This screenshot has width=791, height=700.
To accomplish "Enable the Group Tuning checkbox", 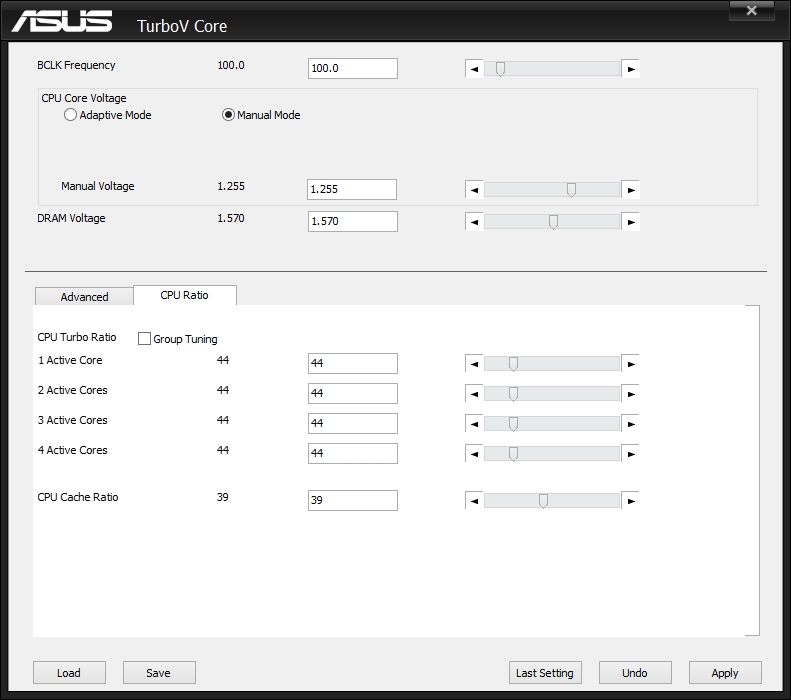I will pyautogui.click(x=144, y=338).
